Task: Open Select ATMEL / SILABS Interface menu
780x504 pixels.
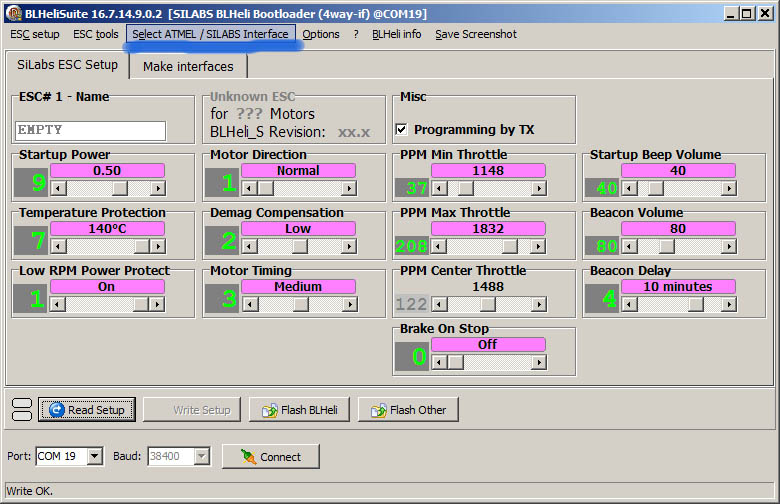Action: coord(210,34)
